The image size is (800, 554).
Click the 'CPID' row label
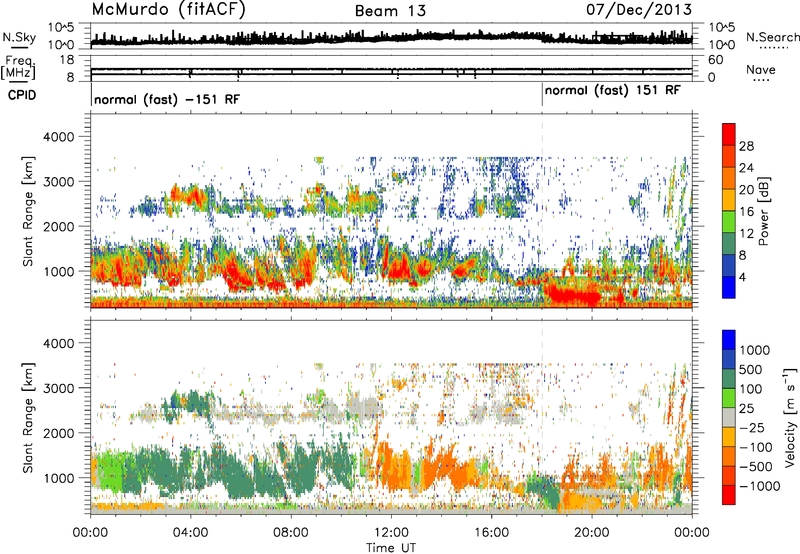[22, 95]
